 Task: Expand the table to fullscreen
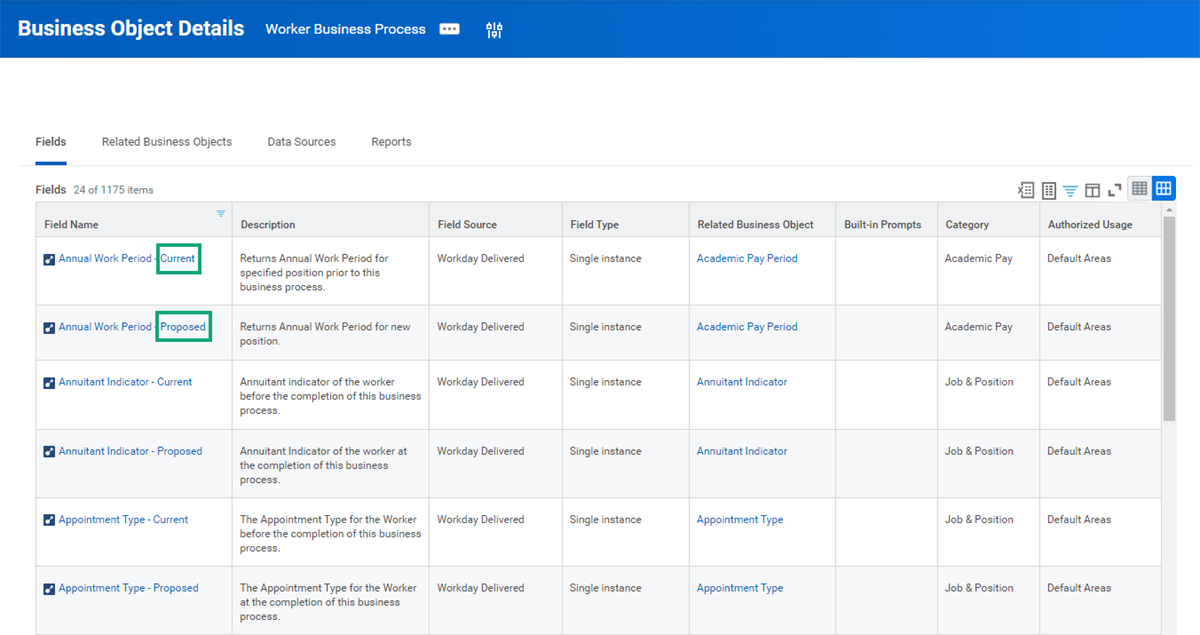pyautogui.click(x=1114, y=189)
